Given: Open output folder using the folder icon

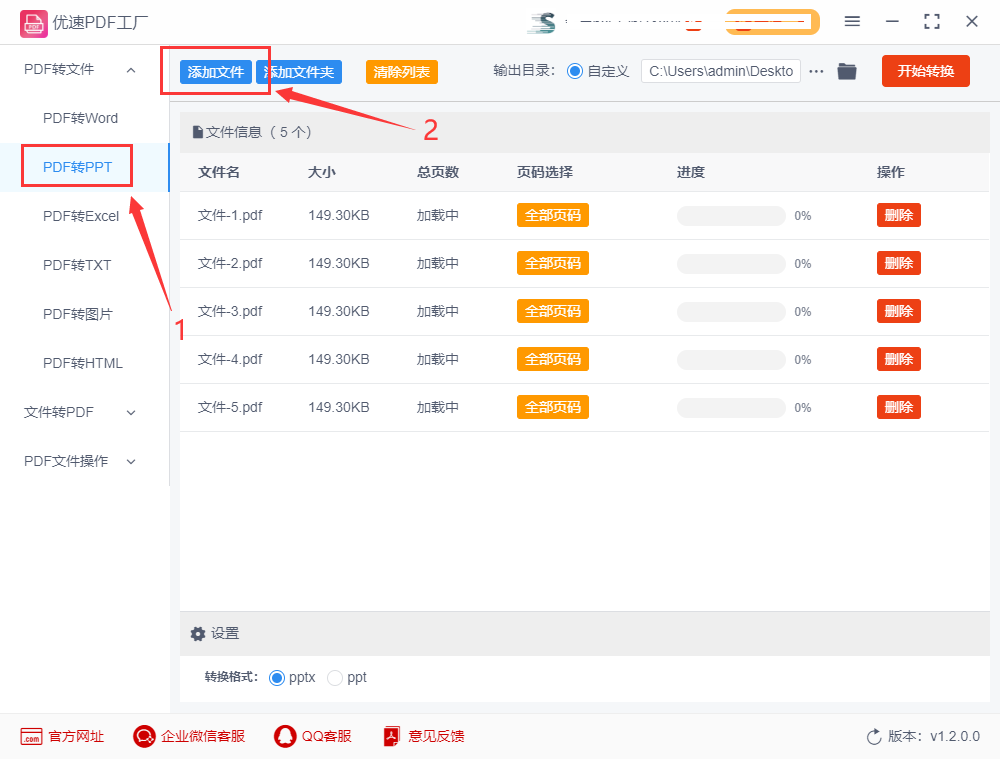Looking at the screenshot, I should (847, 71).
